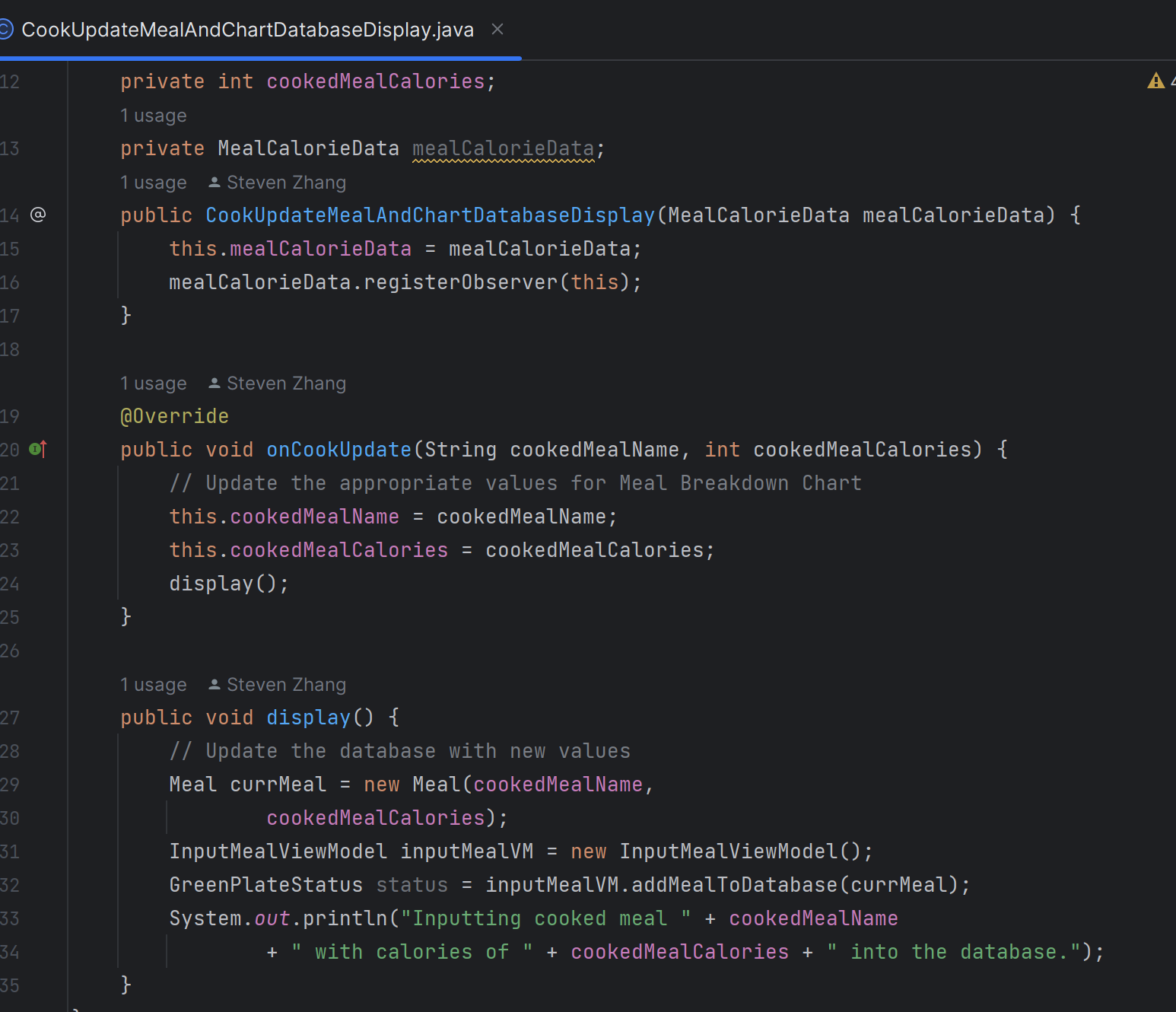Viewport: 1176px width, 1012px height.
Task: Click line number 35 in the gutter
Action: [10, 985]
